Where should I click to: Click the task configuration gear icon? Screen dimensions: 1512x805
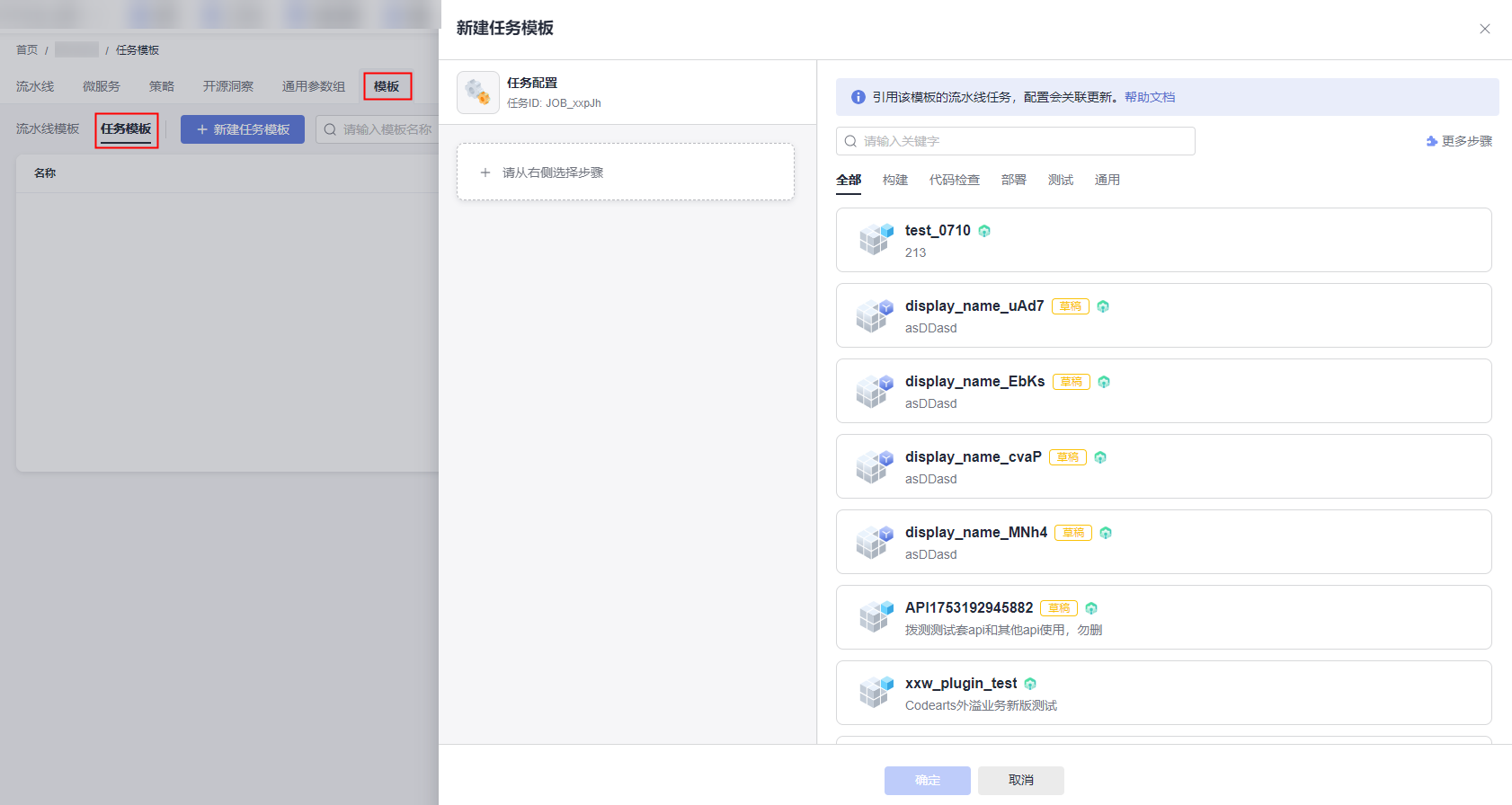tap(477, 93)
